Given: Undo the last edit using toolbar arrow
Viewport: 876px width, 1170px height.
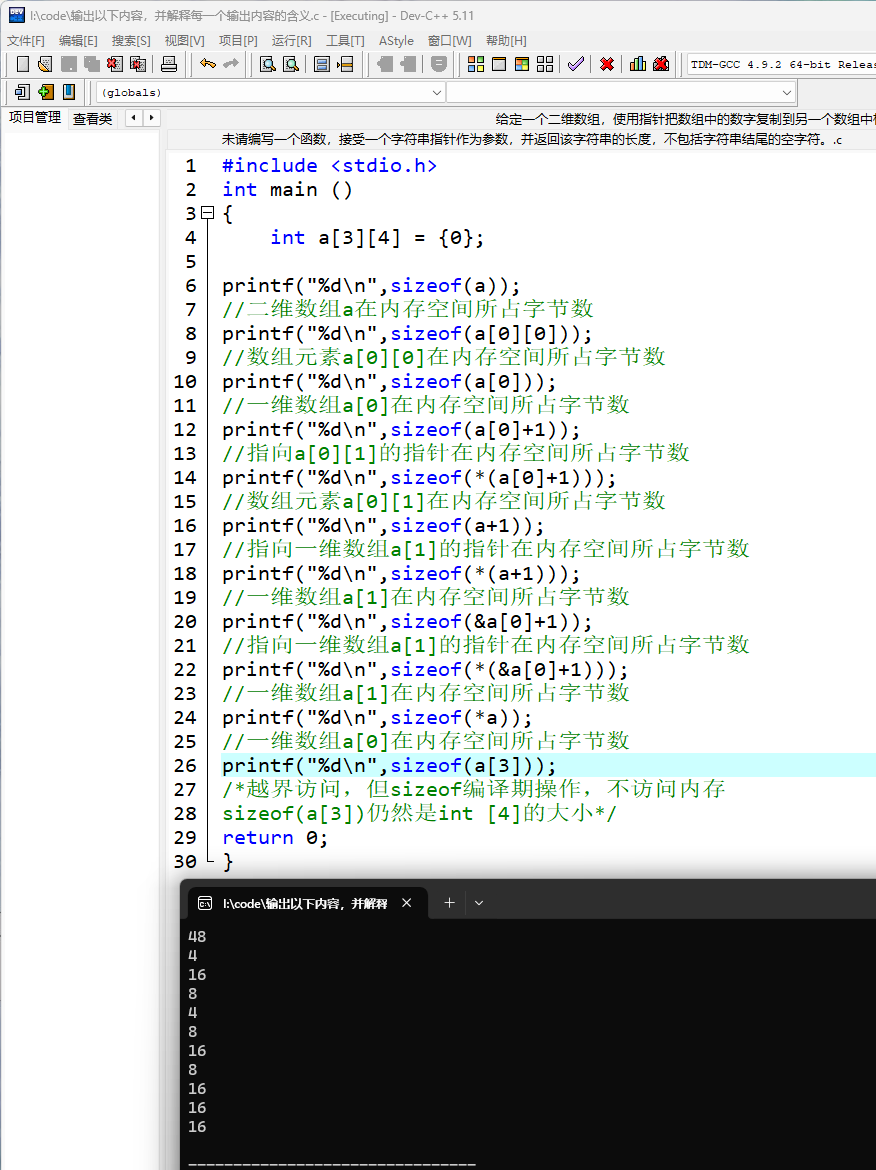Looking at the screenshot, I should point(207,64).
